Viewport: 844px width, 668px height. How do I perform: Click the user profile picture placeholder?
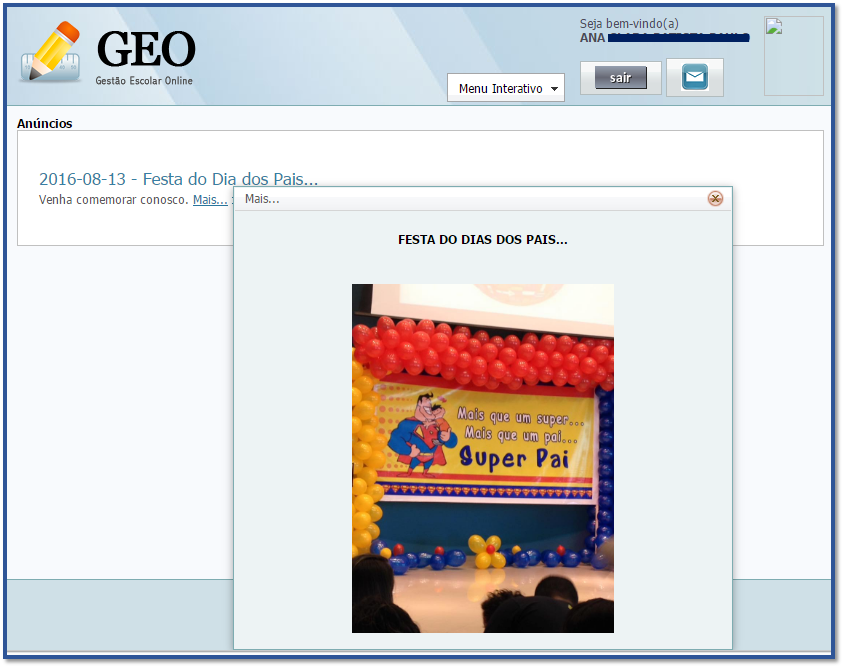point(793,56)
